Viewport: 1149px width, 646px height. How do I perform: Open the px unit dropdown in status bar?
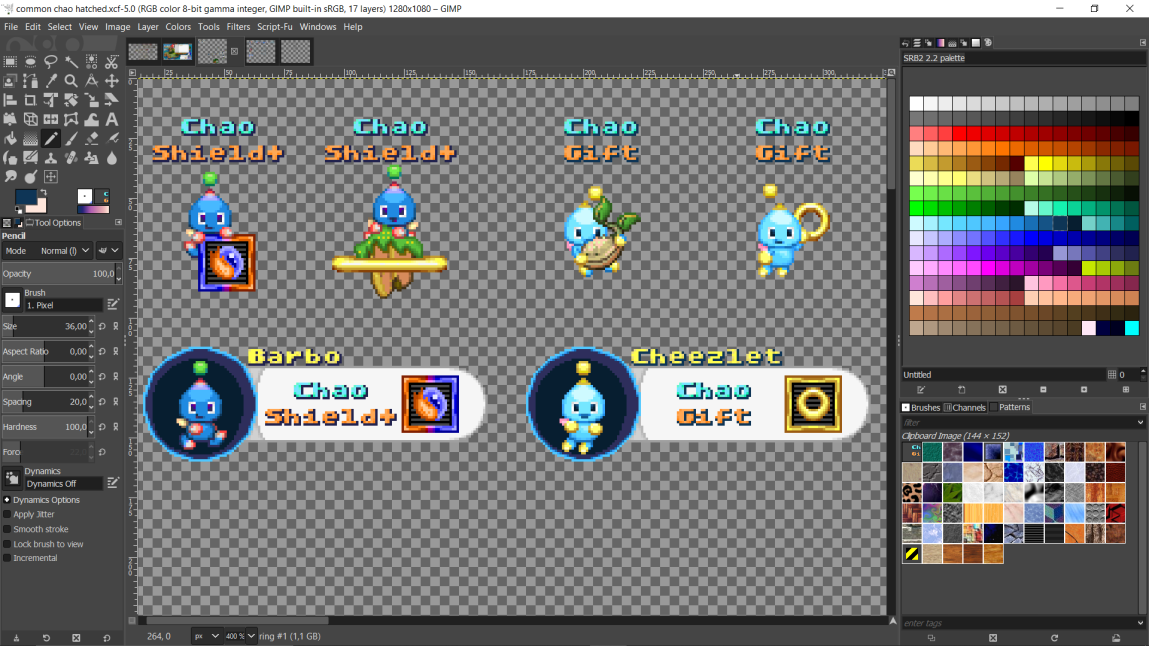206,636
